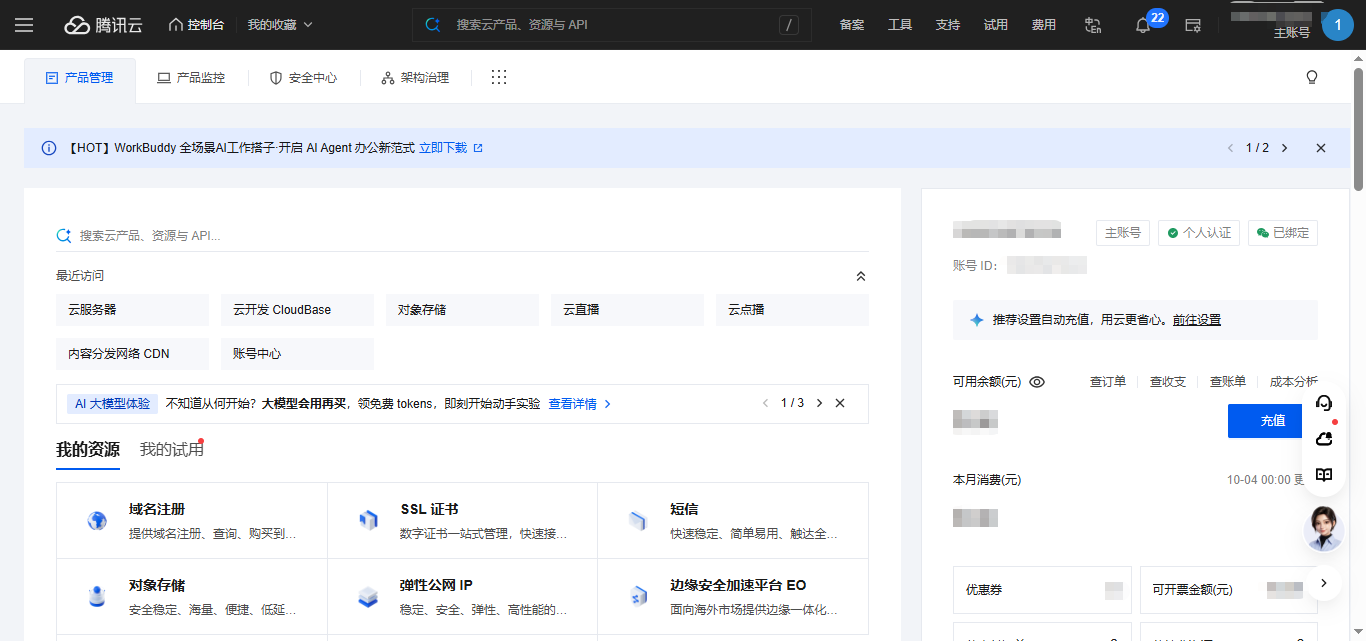
Task: Open the SSL 证书 resource card
Action: pos(463,521)
